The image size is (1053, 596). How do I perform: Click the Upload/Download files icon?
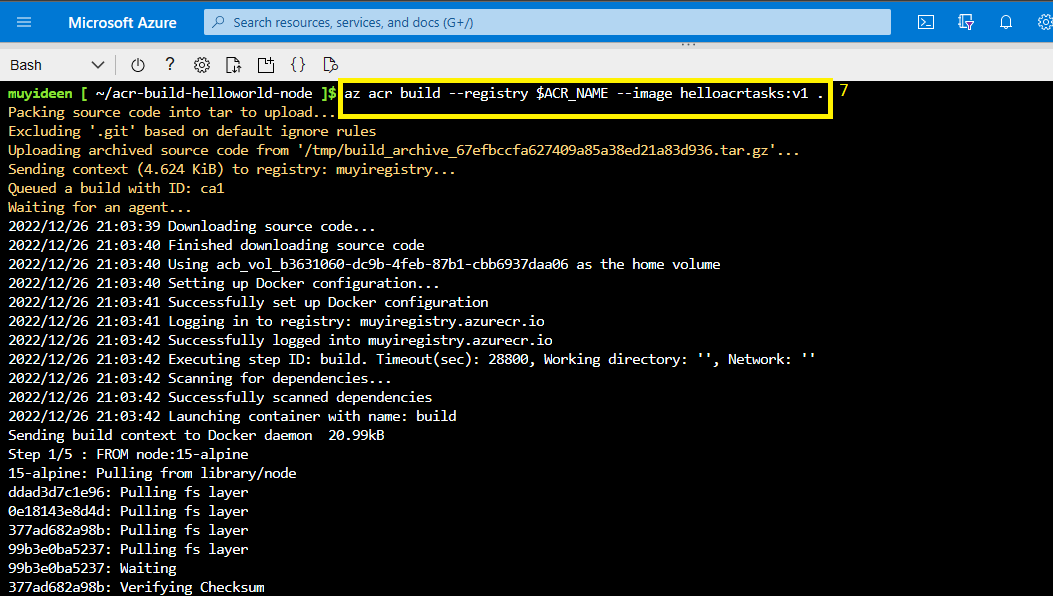[x=233, y=65]
